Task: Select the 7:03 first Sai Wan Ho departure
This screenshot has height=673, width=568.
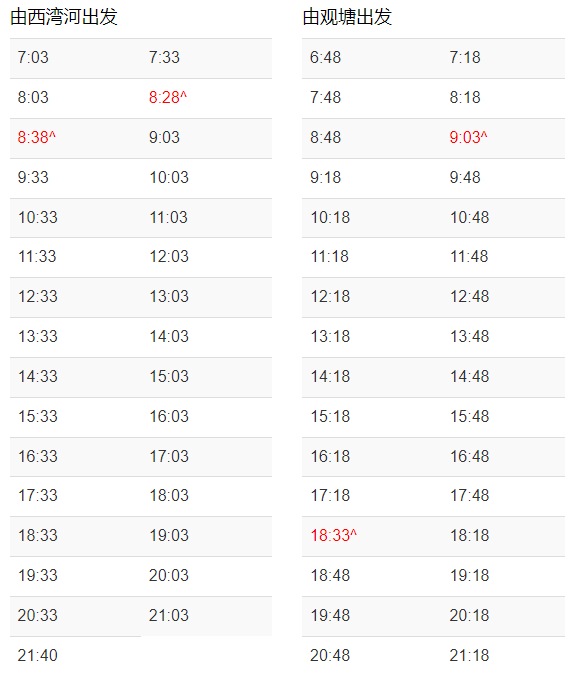Action: point(33,58)
